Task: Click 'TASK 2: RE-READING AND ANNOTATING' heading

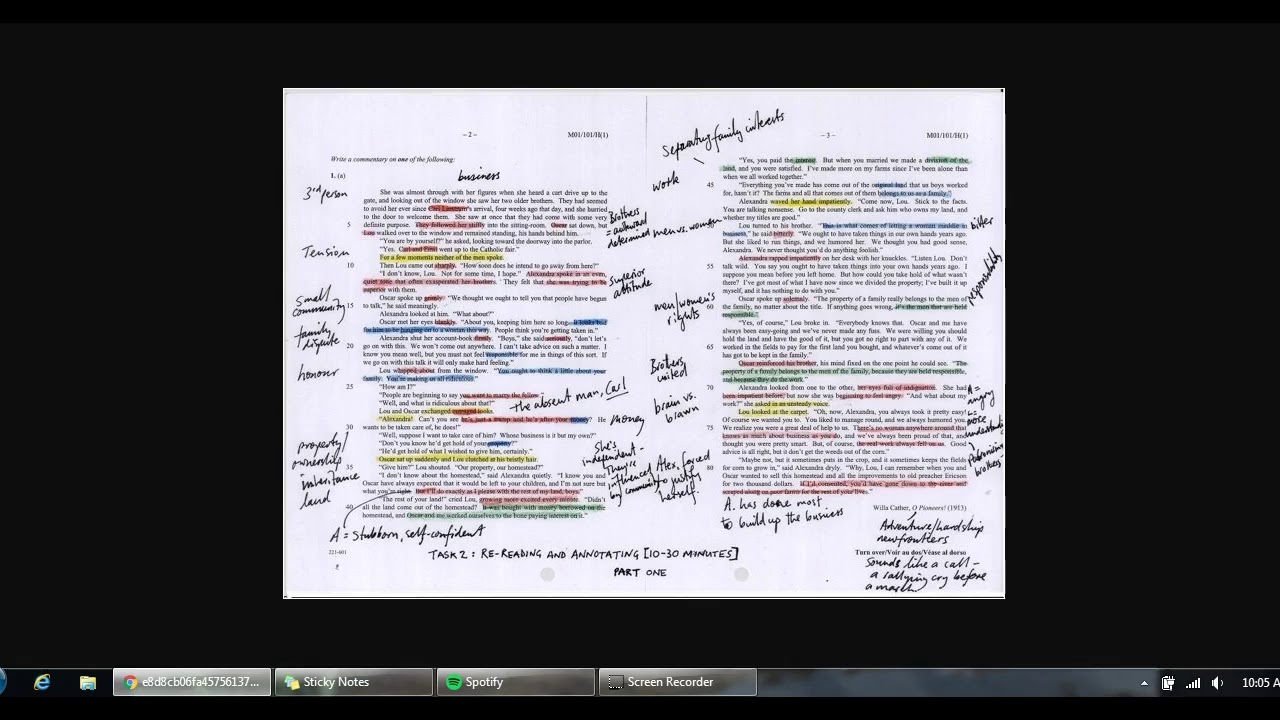Action: 583,554
